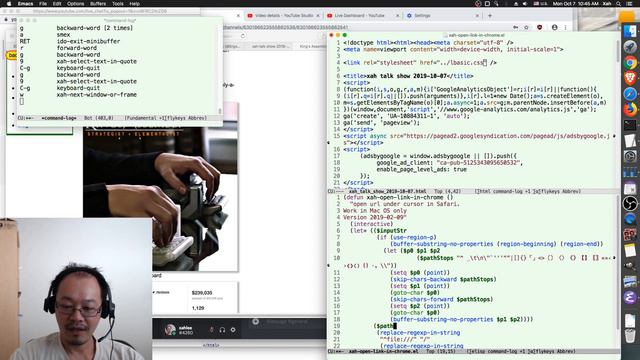Screen dimensions: 640x360
Task: Open Spotlight search in menu bar
Action: [x=619, y=4]
